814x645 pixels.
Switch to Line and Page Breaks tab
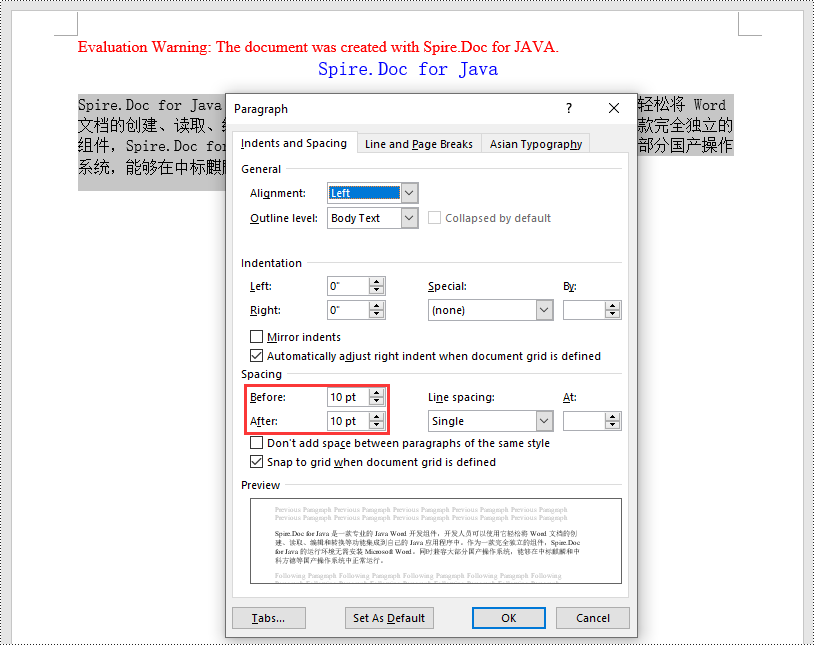pos(419,144)
